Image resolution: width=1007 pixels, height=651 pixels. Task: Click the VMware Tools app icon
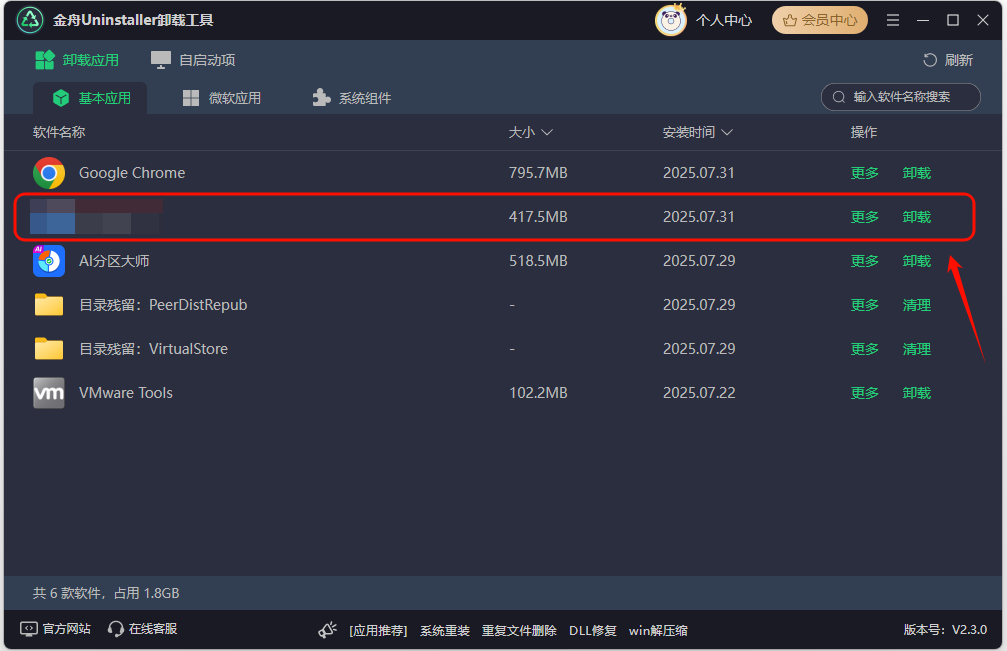tap(49, 393)
